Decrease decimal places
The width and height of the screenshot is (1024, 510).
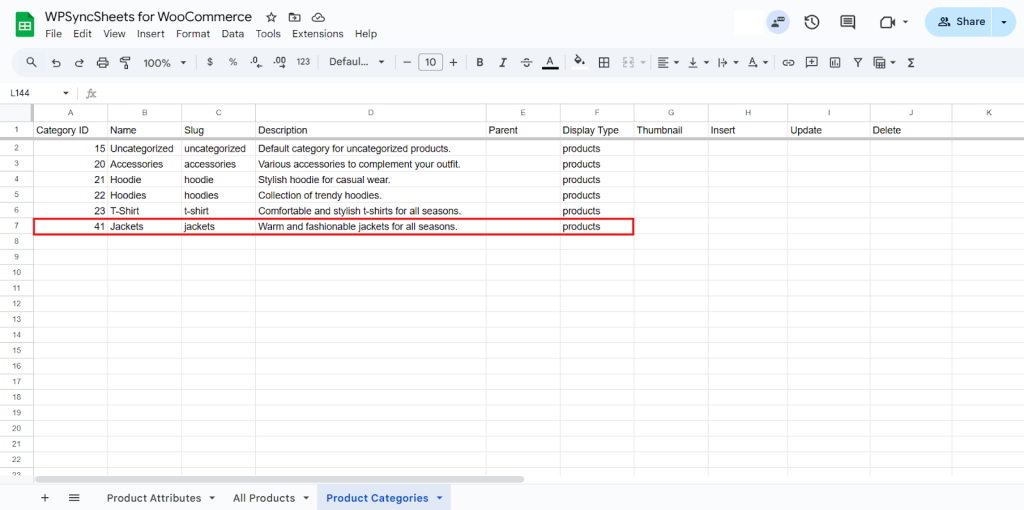[x=256, y=62]
